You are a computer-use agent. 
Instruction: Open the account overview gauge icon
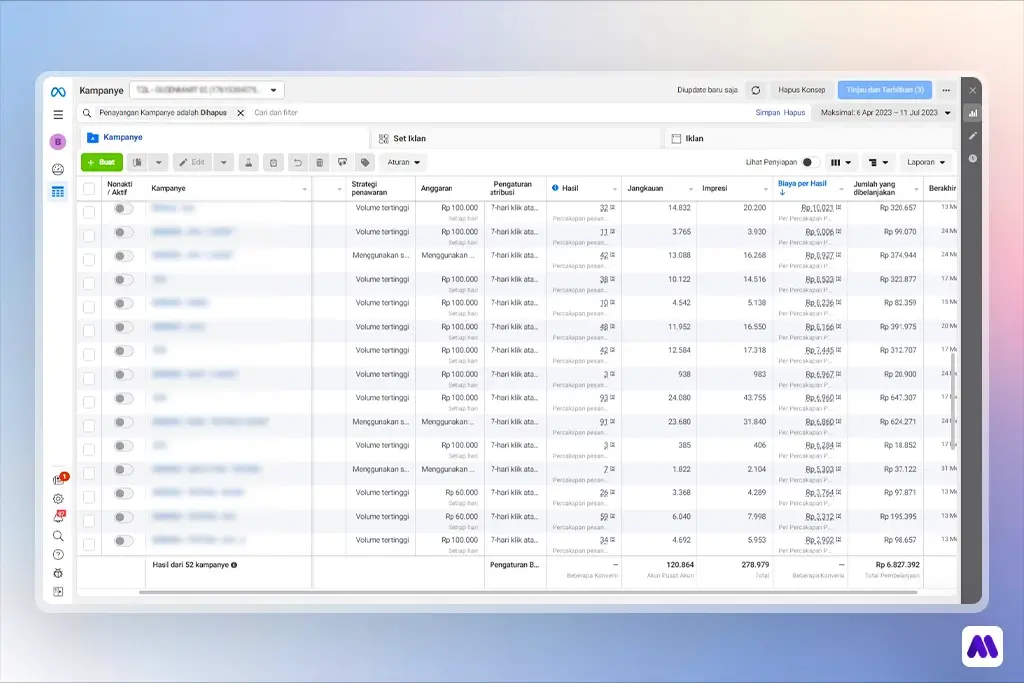point(58,169)
